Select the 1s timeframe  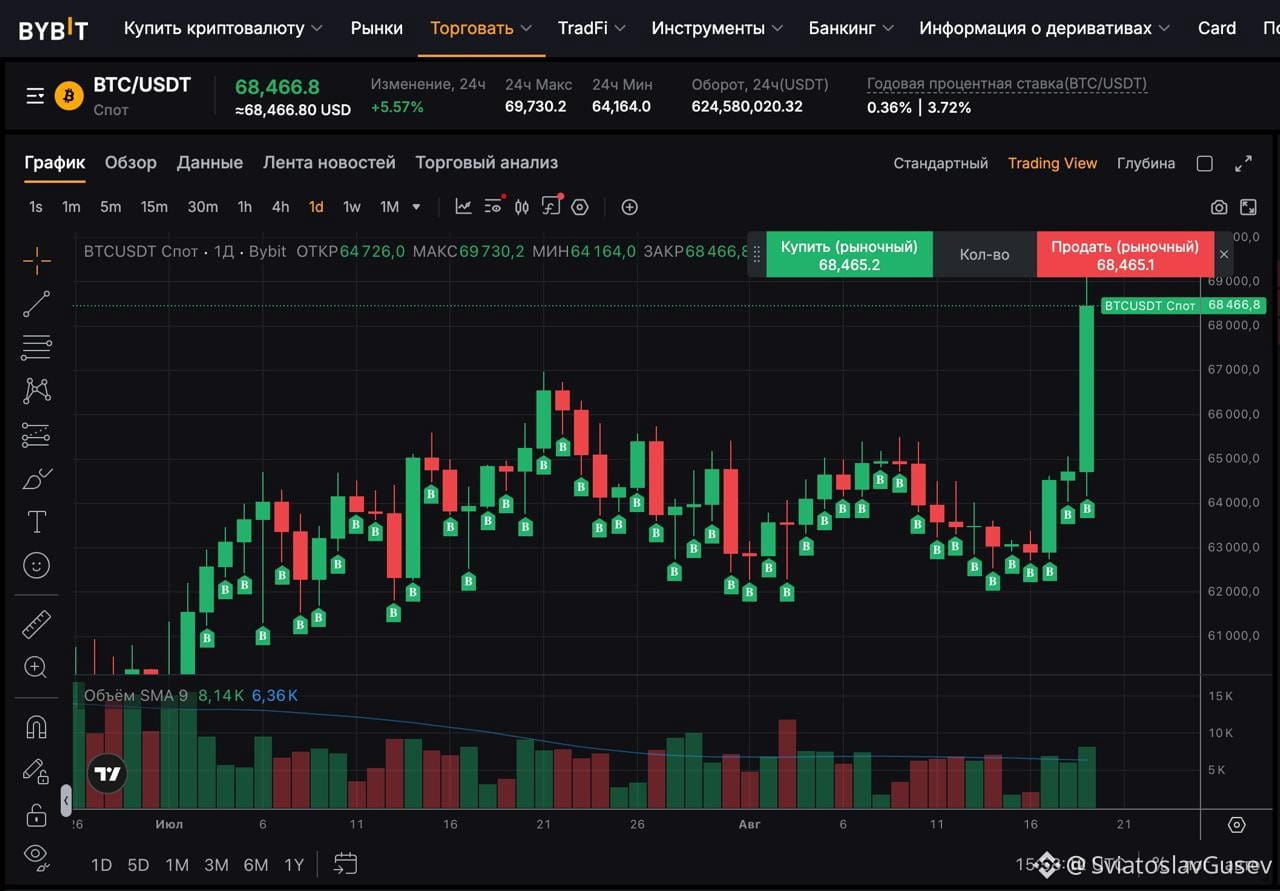tap(36, 207)
